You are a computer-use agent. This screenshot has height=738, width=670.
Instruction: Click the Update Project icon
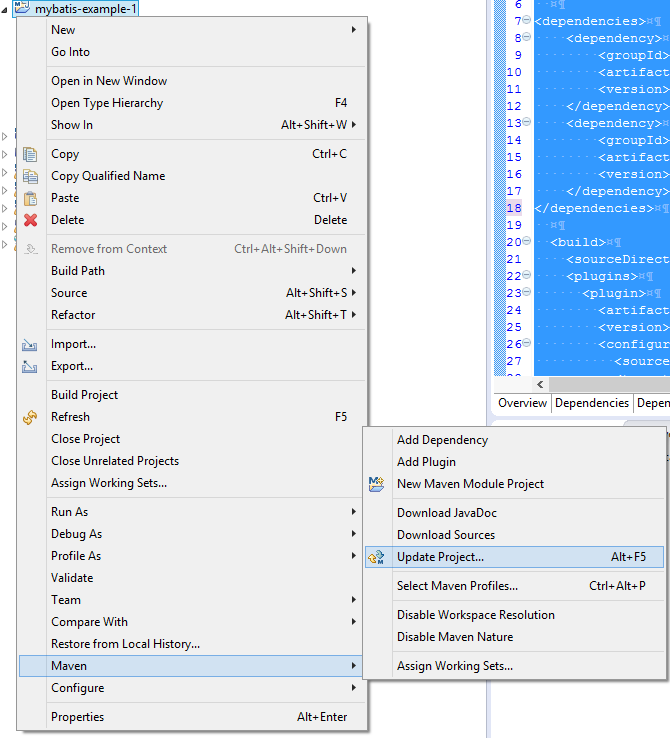(x=376, y=557)
